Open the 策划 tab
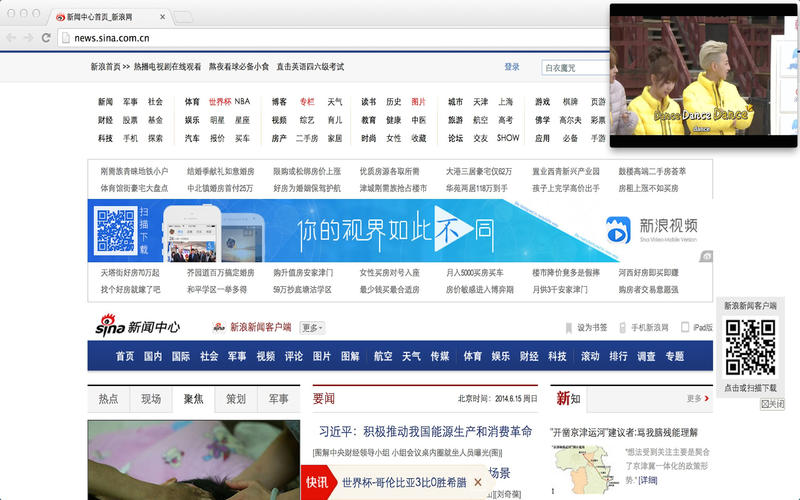800x500 pixels. click(236, 398)
